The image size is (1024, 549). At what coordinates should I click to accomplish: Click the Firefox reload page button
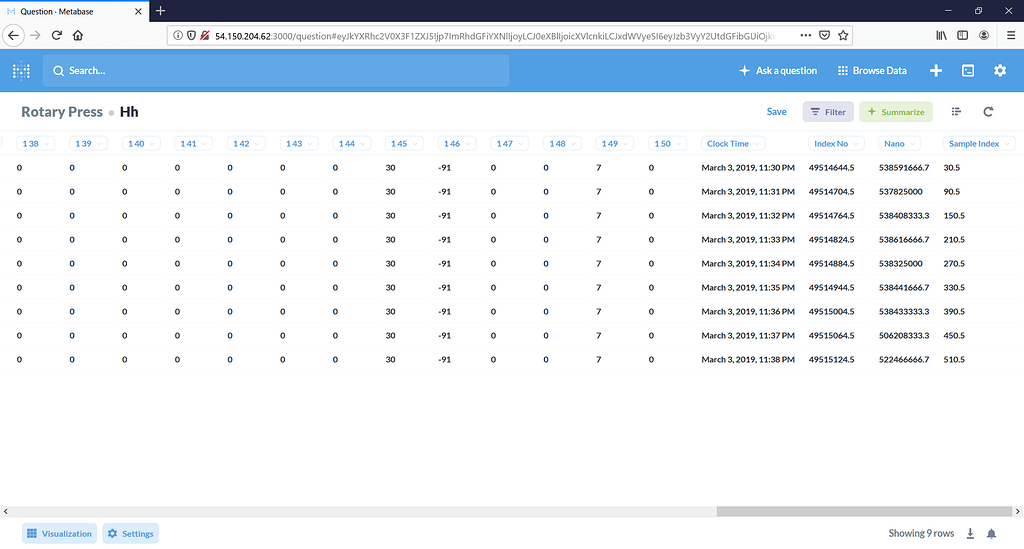57,35
